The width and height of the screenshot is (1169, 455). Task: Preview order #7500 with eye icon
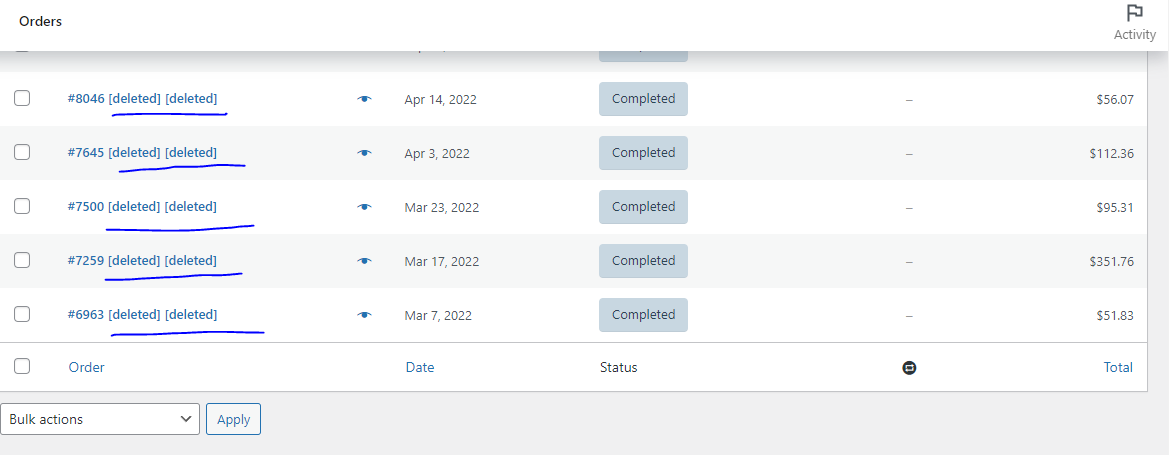point(364,207)
